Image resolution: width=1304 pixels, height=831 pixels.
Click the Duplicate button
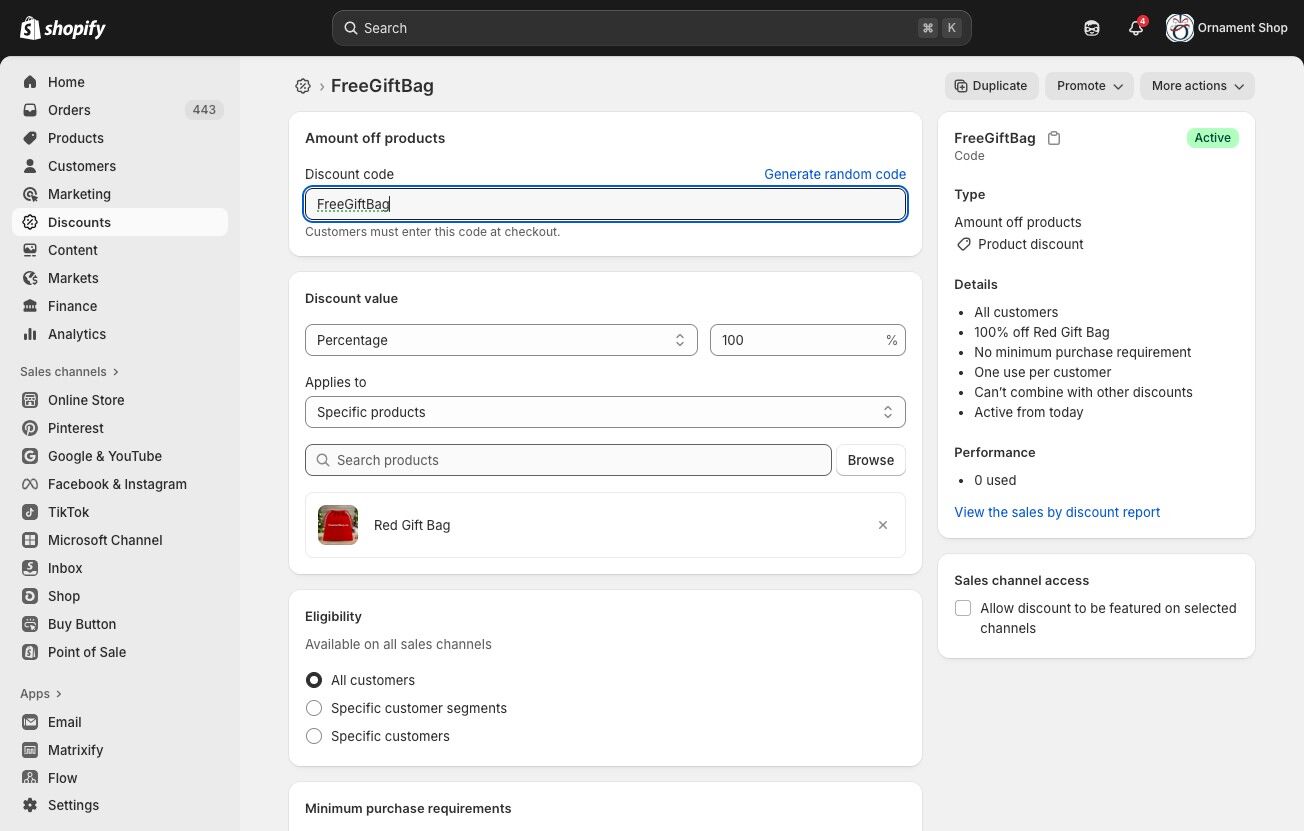pyautogui.click(x=992, y=86)
